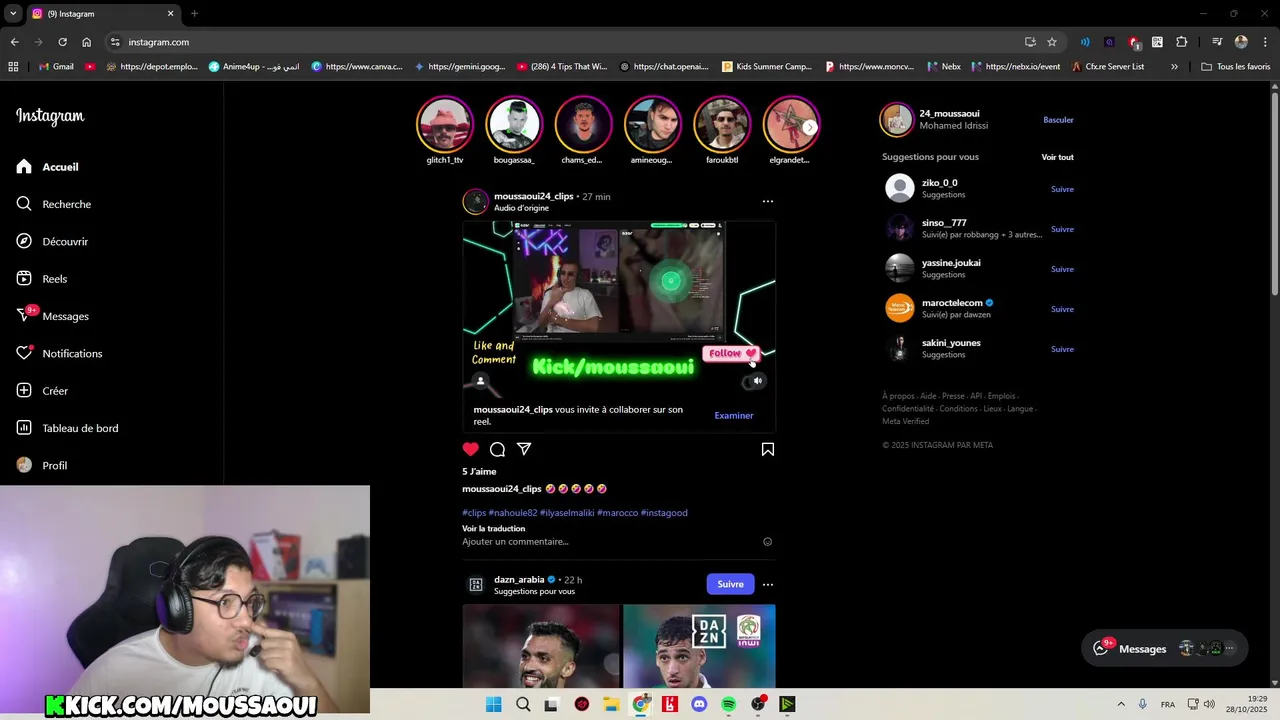Show next stories with arrow

coord(810,127)
